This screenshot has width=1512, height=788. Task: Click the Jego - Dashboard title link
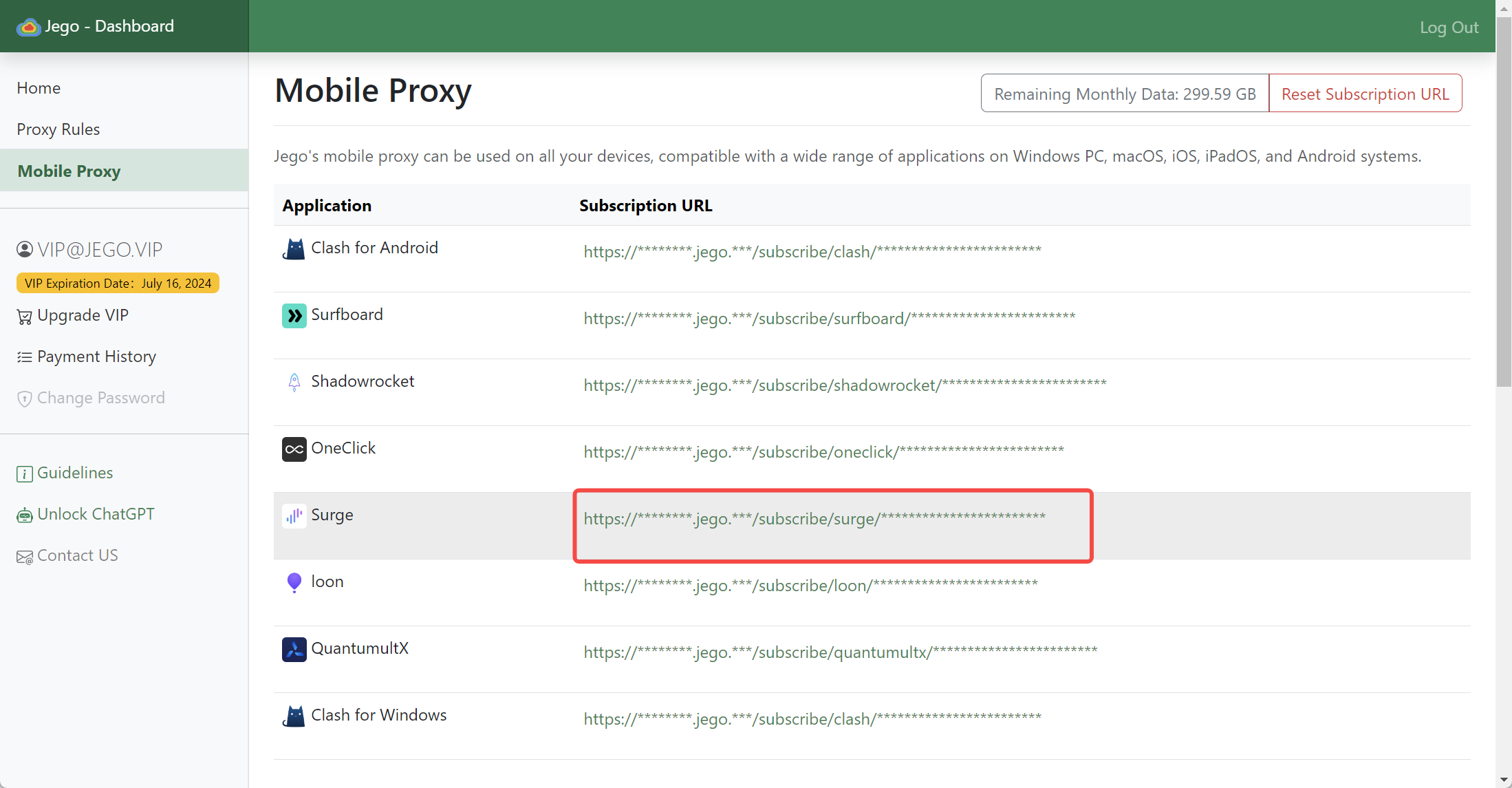point(109,26)
